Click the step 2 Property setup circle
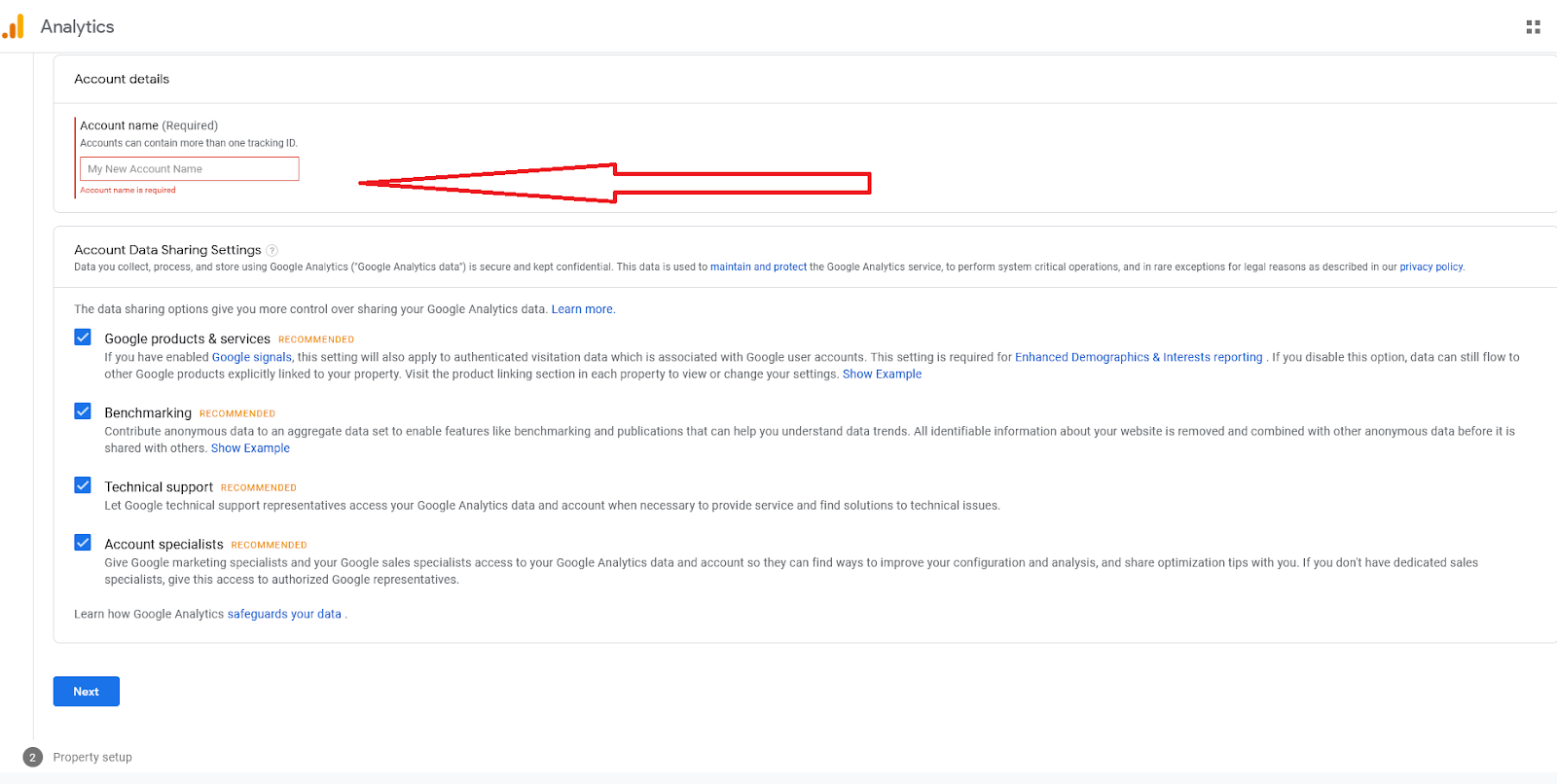 [32, 757]
